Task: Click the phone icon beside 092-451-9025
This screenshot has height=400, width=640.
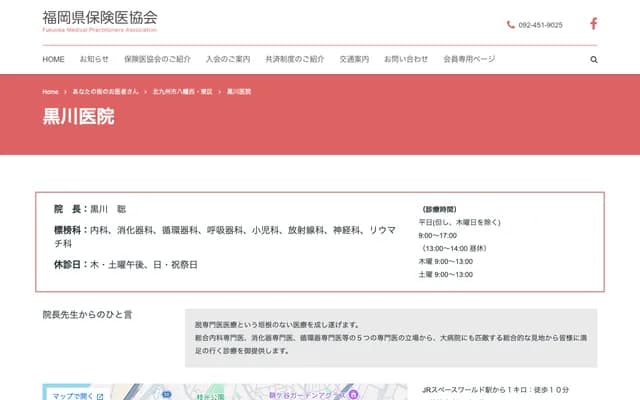Action: tap(511, 25)
